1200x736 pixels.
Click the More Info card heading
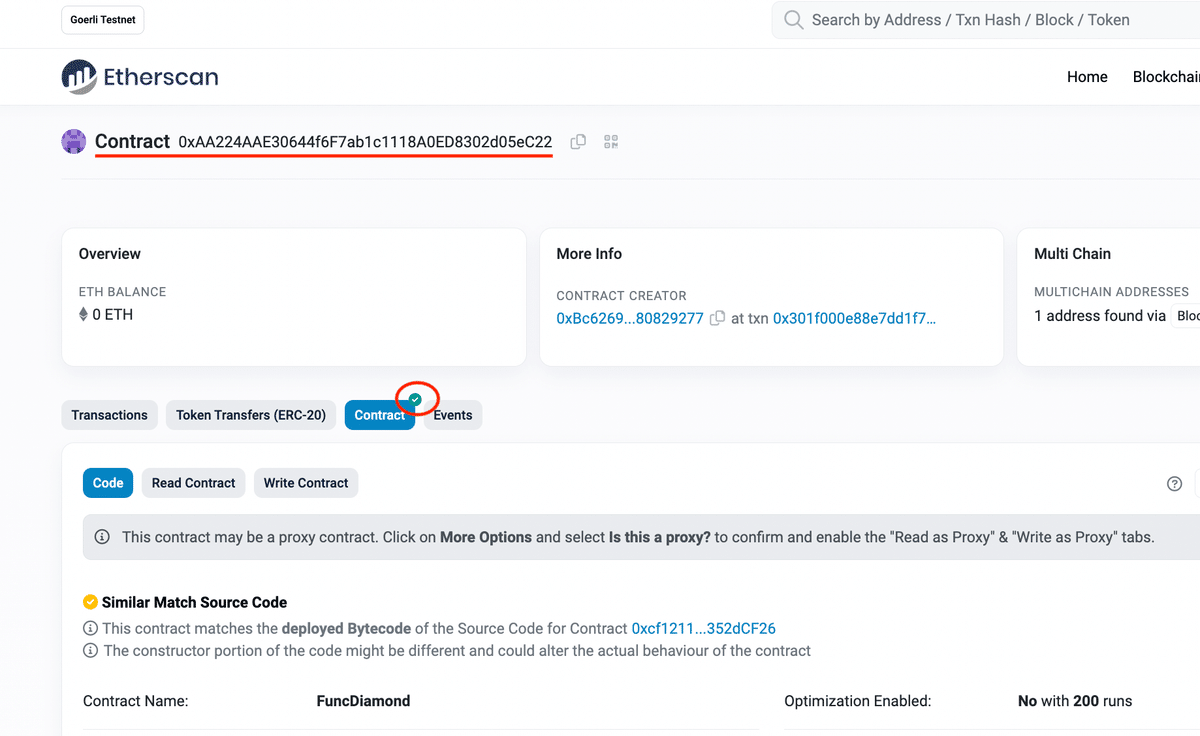click(589, 254)
